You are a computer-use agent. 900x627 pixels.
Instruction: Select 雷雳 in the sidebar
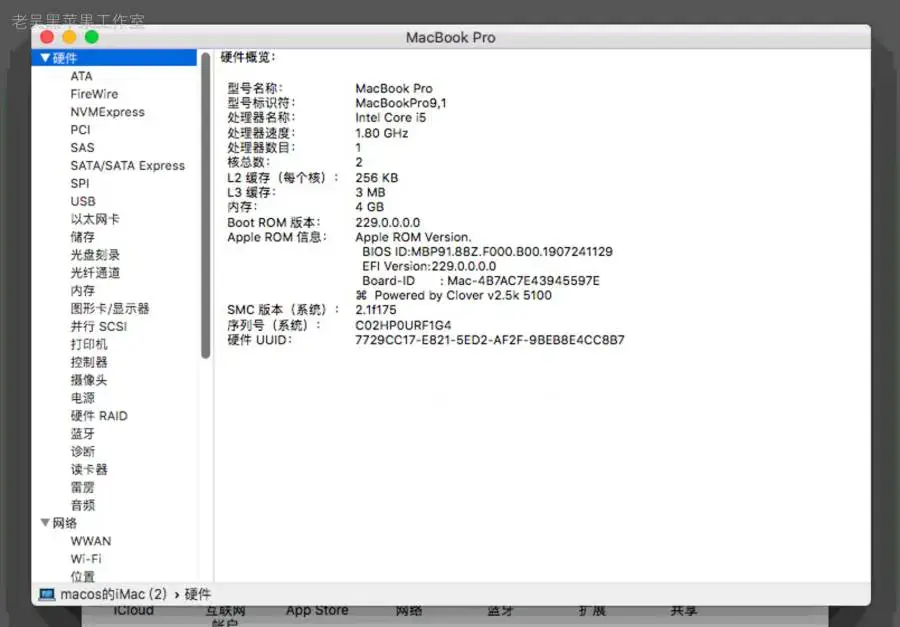point(83,487)
